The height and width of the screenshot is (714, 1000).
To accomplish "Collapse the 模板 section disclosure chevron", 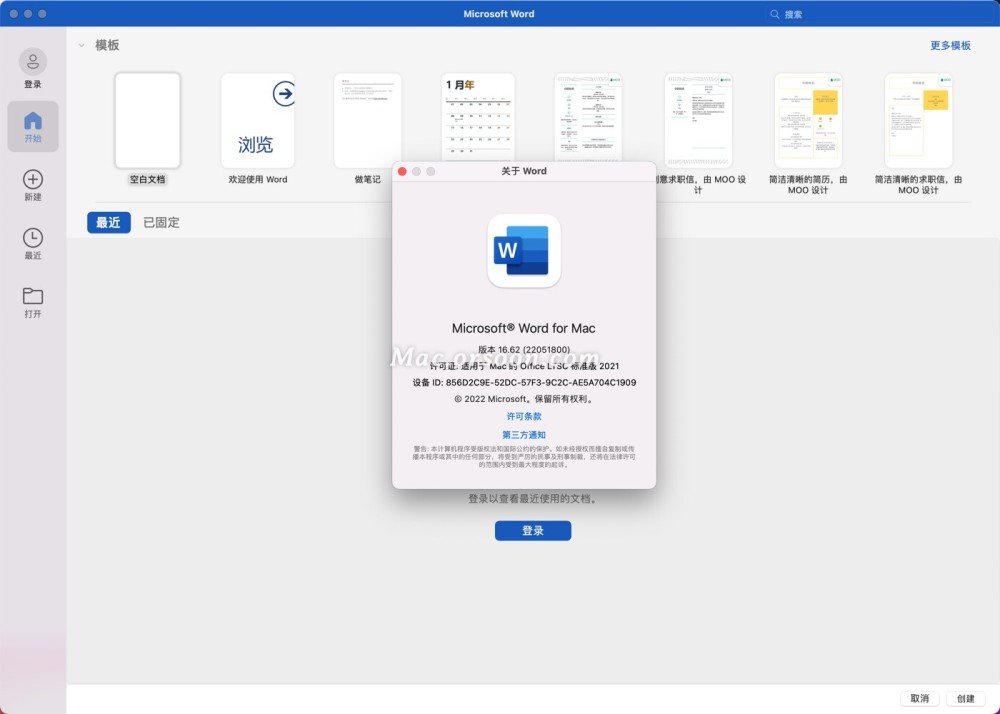I will tap(81, 46).
